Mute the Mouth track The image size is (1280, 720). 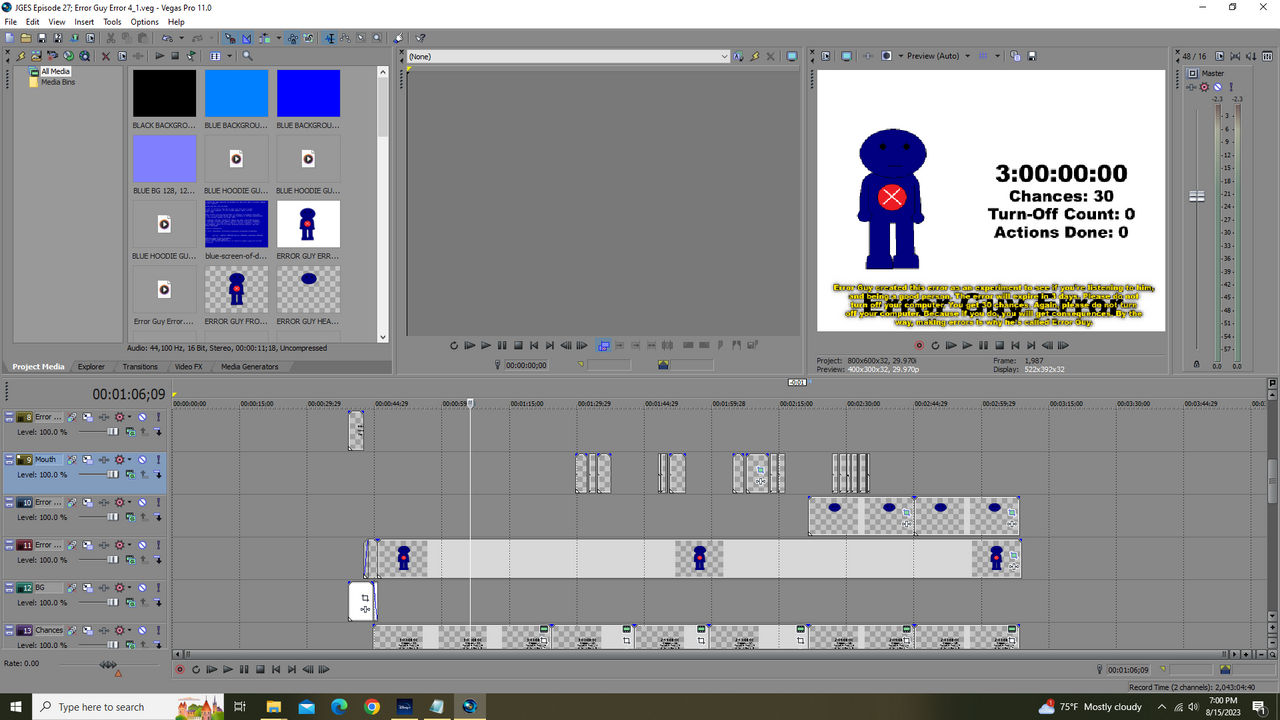point(141,459)
